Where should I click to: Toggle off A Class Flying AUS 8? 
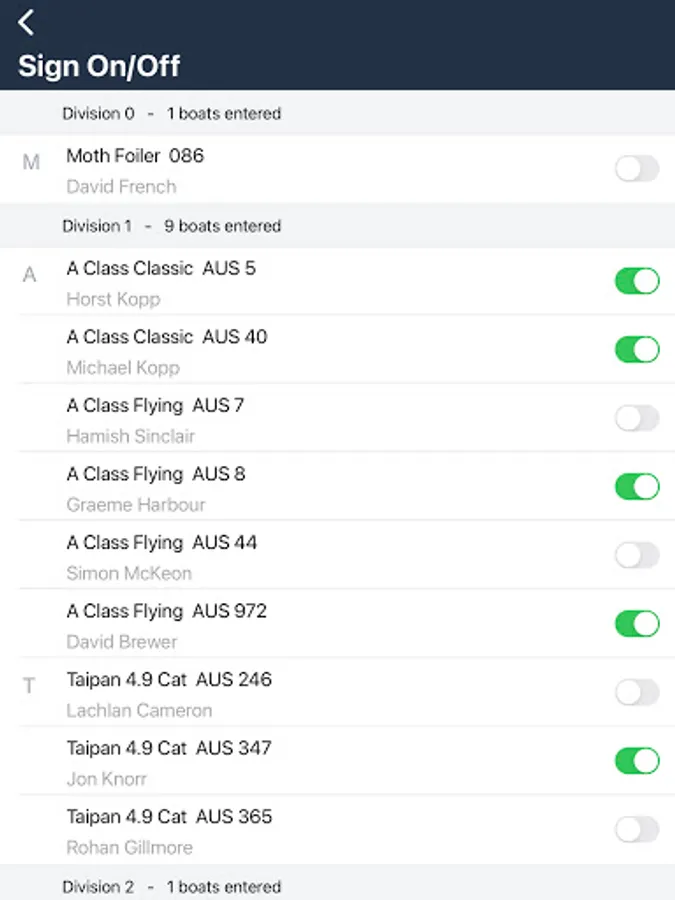coord(637,487)
